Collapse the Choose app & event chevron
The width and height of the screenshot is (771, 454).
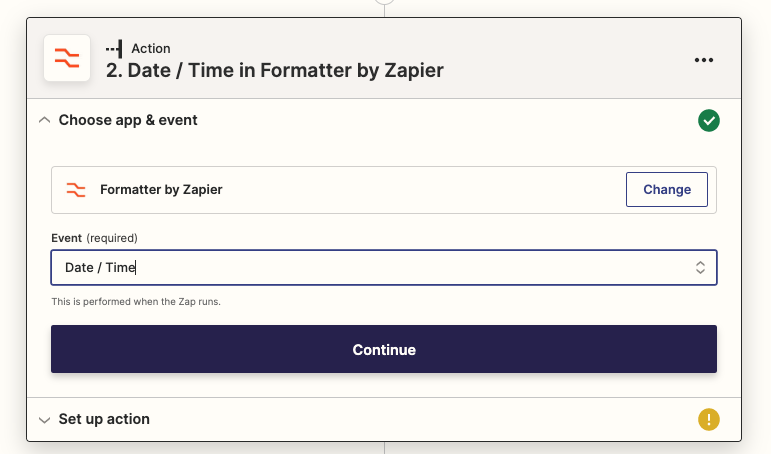click(x=44, y=120)
